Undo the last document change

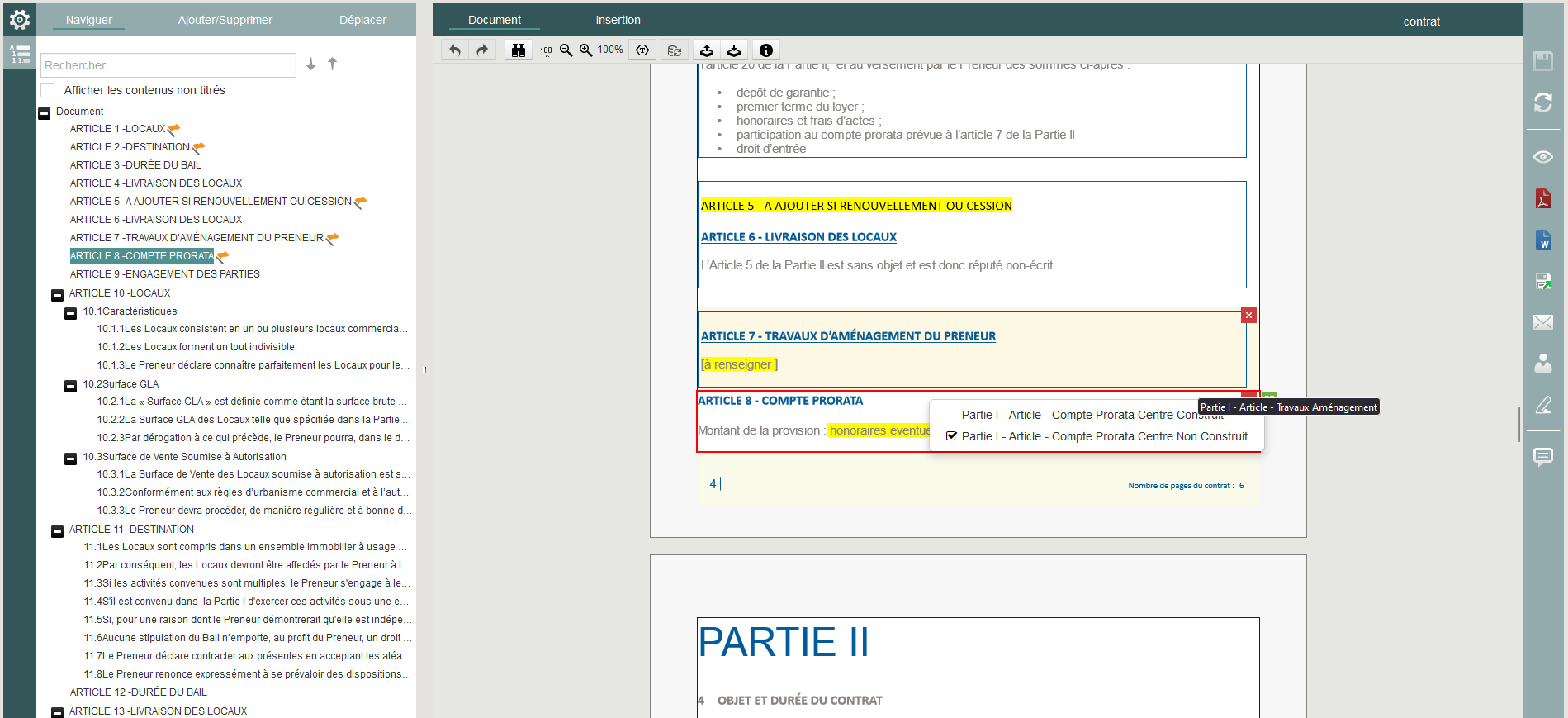455,50
